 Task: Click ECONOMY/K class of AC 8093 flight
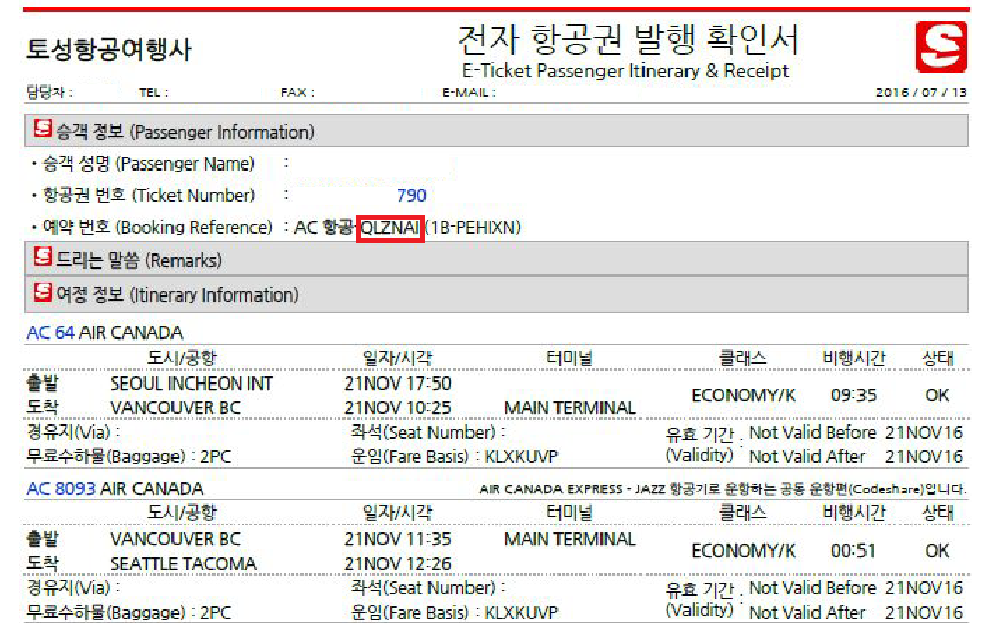point(743,551)
